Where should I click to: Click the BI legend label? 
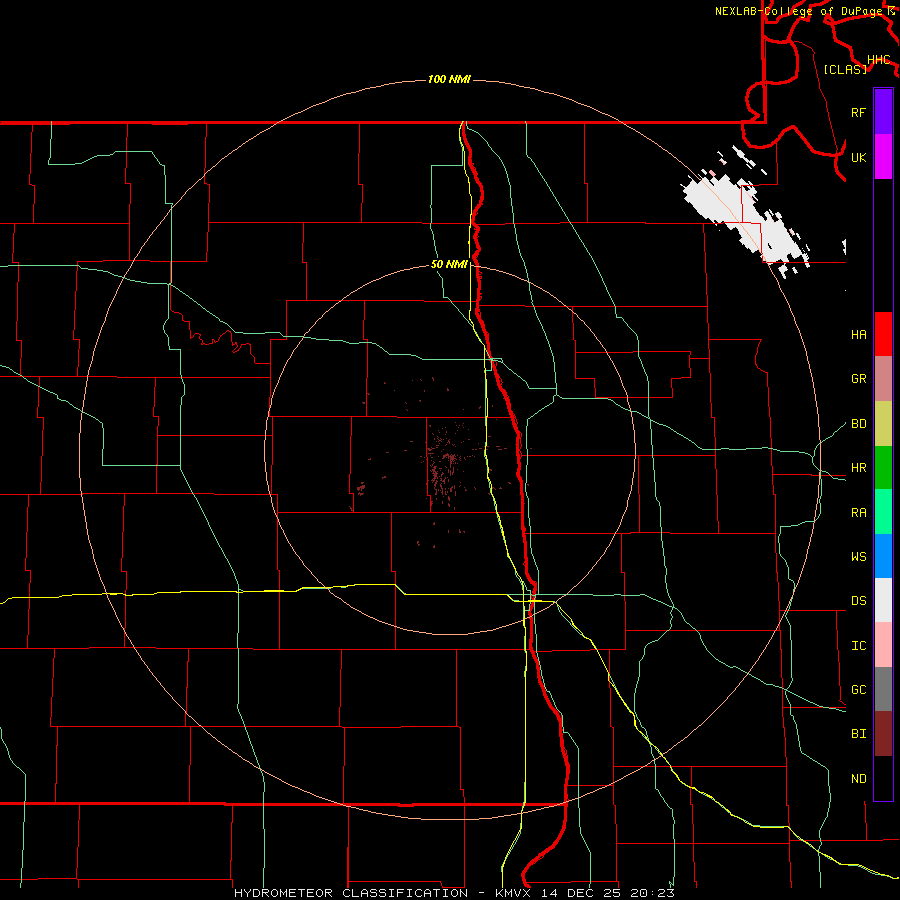click(x=858, y=734)
